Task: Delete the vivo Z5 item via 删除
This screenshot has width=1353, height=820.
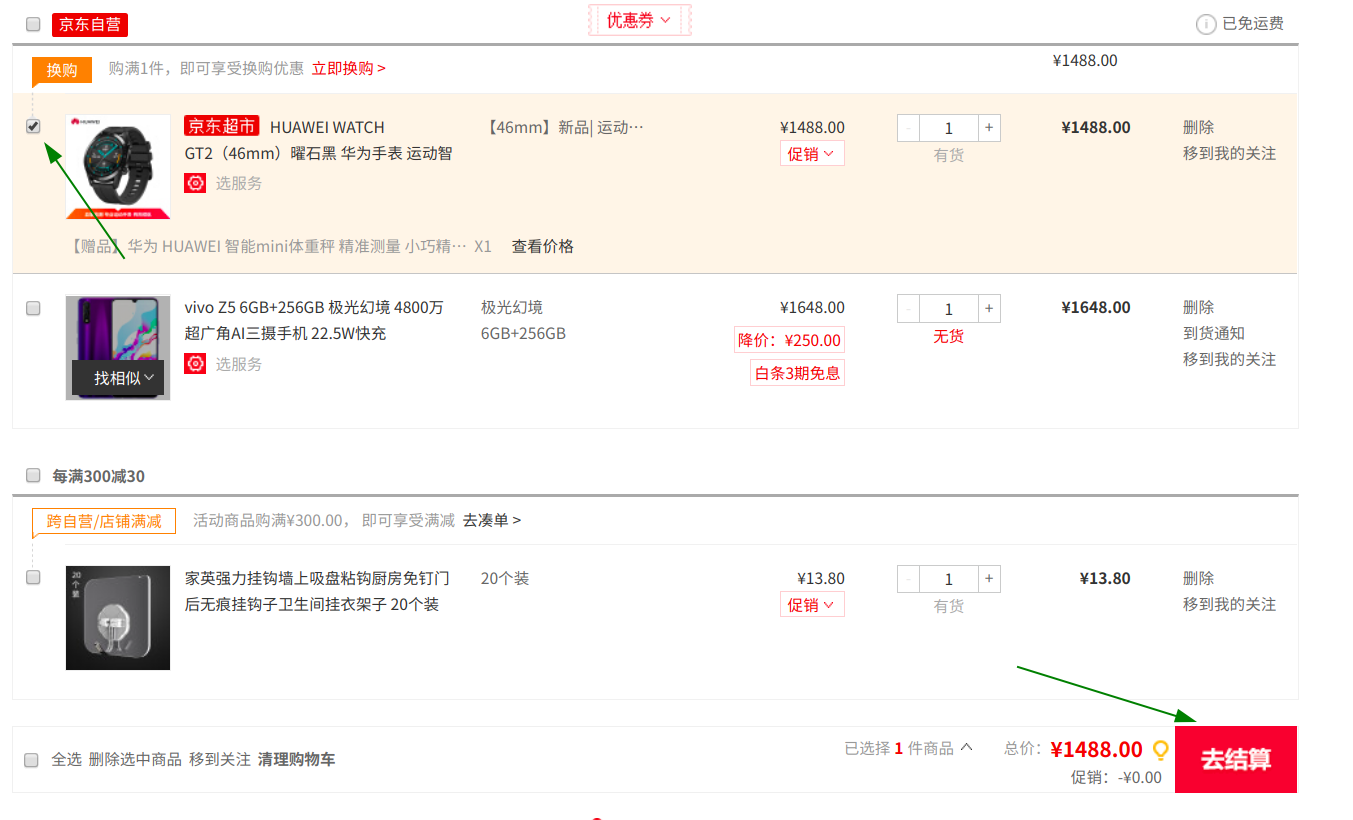Action: click(x=1198, y=307)
